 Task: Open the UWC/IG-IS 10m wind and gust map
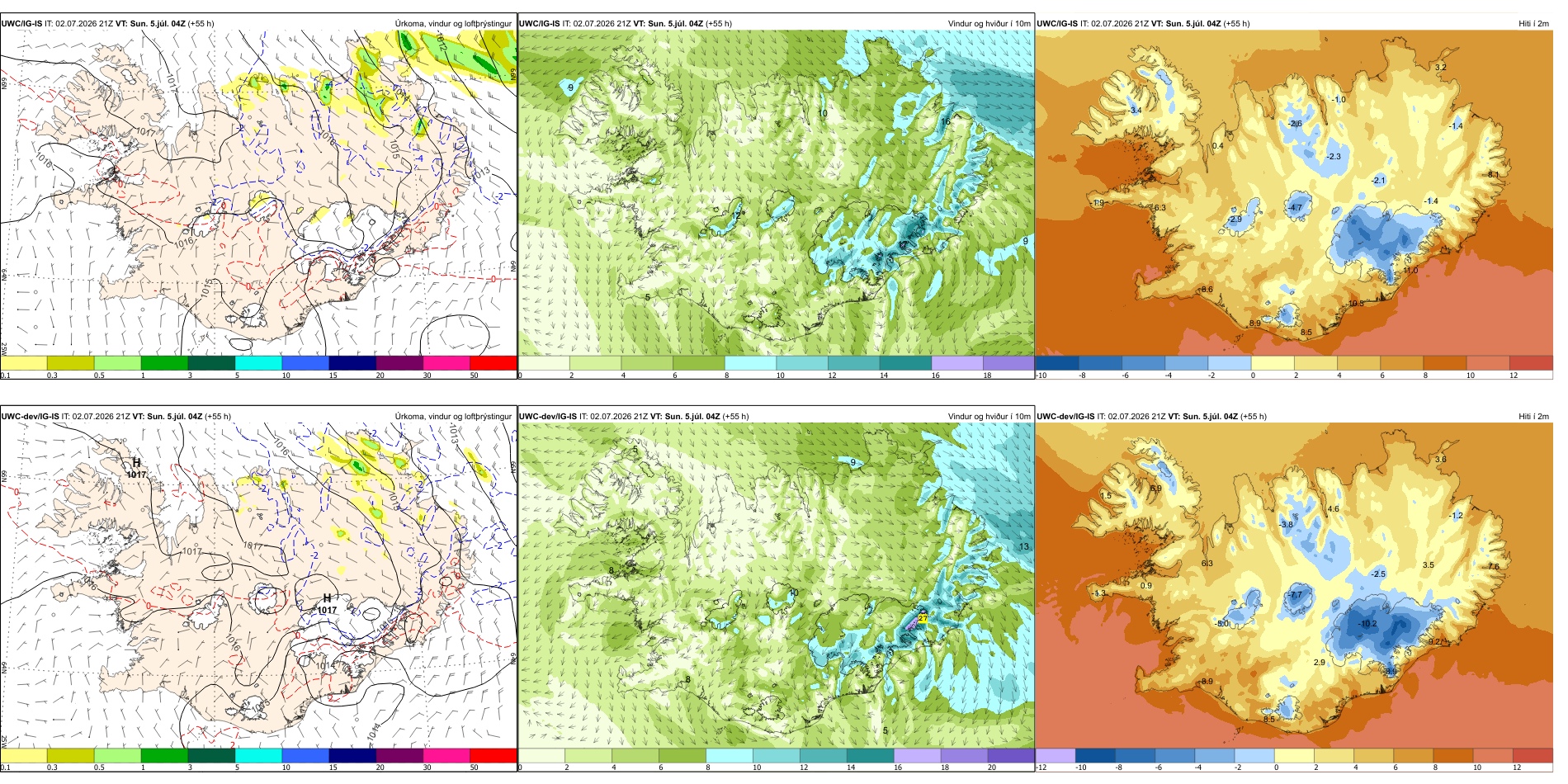(x=776, y=194)
